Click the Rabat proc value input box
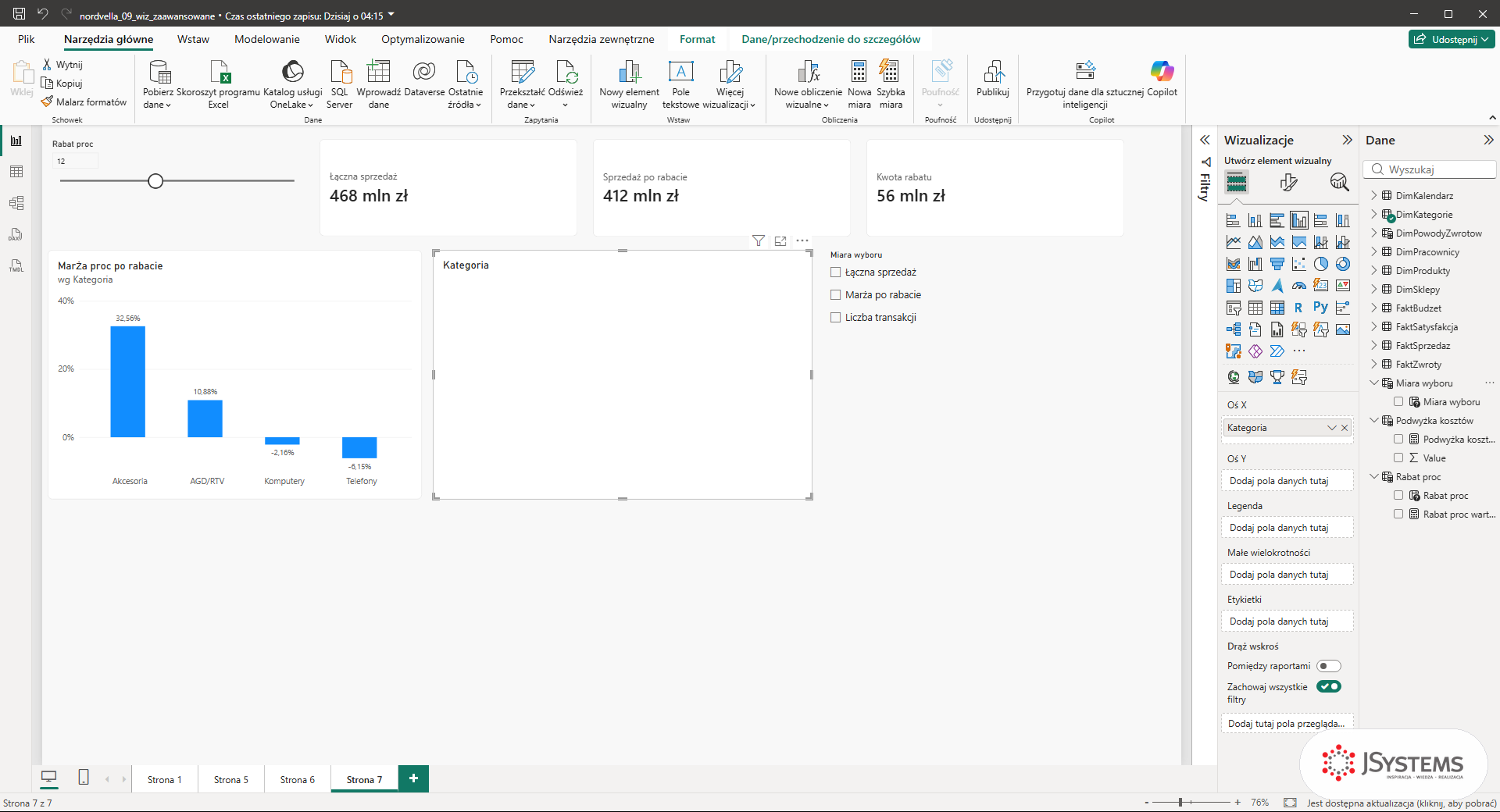Image resolution: width=1500 pixels, height=812 pixels. tap(75, 162)
